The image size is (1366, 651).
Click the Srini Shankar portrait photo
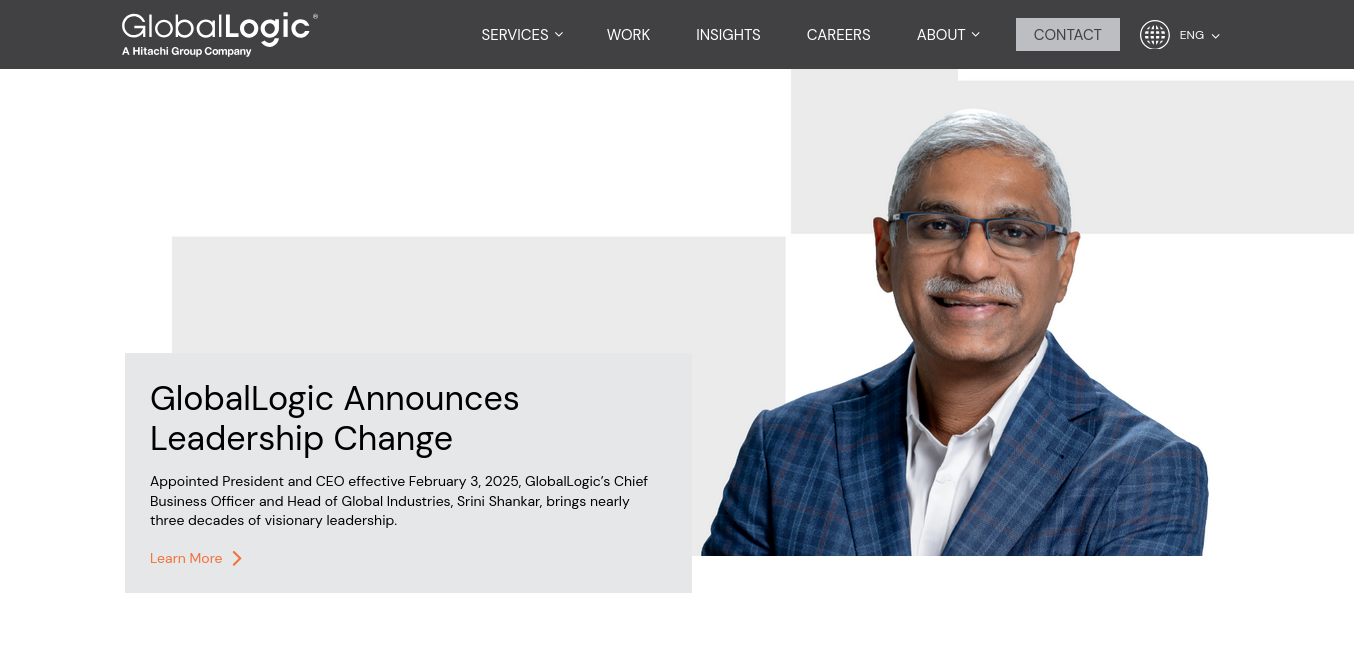click(x=955, y=332)
